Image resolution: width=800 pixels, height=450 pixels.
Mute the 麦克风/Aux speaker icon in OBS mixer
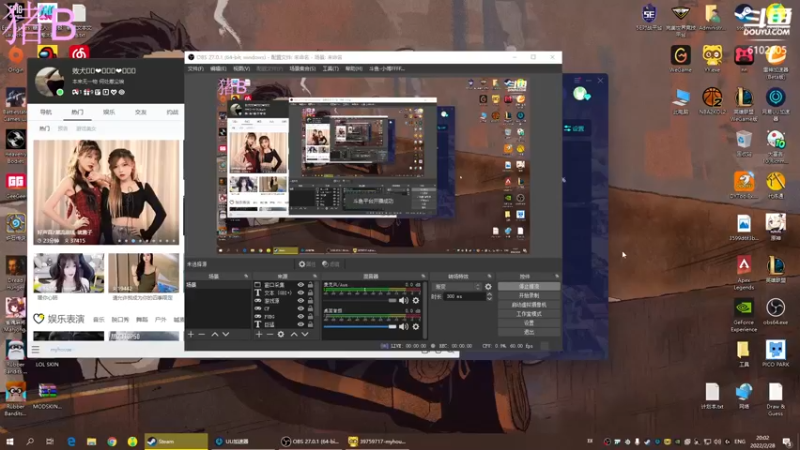pyautogui.click(x=404, y=301)
